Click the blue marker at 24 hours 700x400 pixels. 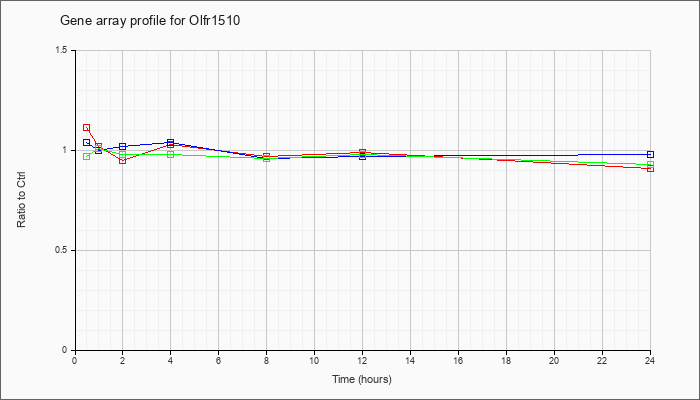[650, 154]
